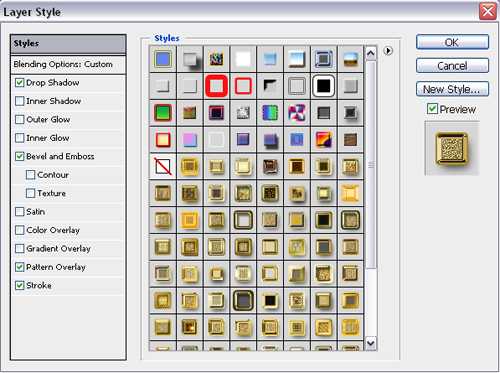Enable the Satin effect checkbox
Screen dimensions: 500x373
tap(20, 211)
